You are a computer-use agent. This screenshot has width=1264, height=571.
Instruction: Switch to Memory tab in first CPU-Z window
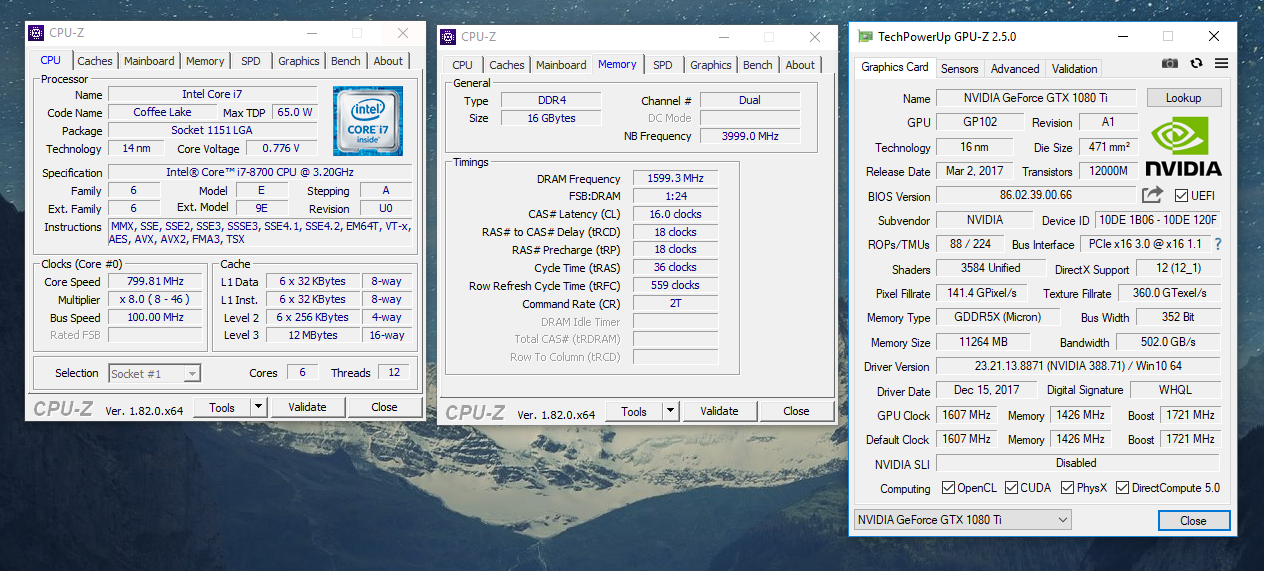coord(205,61)
